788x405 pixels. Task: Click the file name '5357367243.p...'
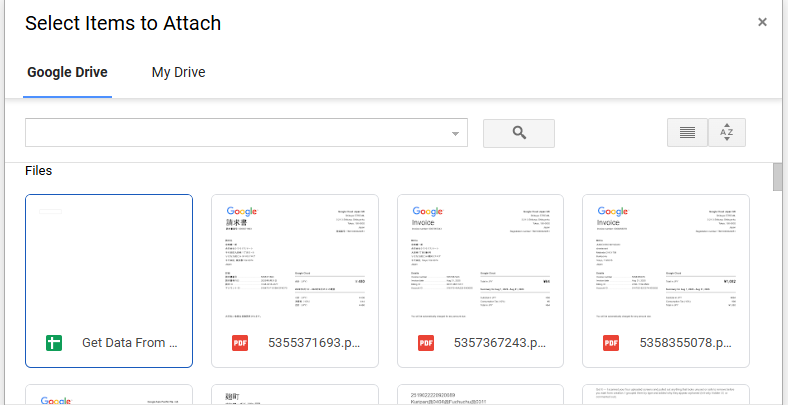click(x=500, y=343)
